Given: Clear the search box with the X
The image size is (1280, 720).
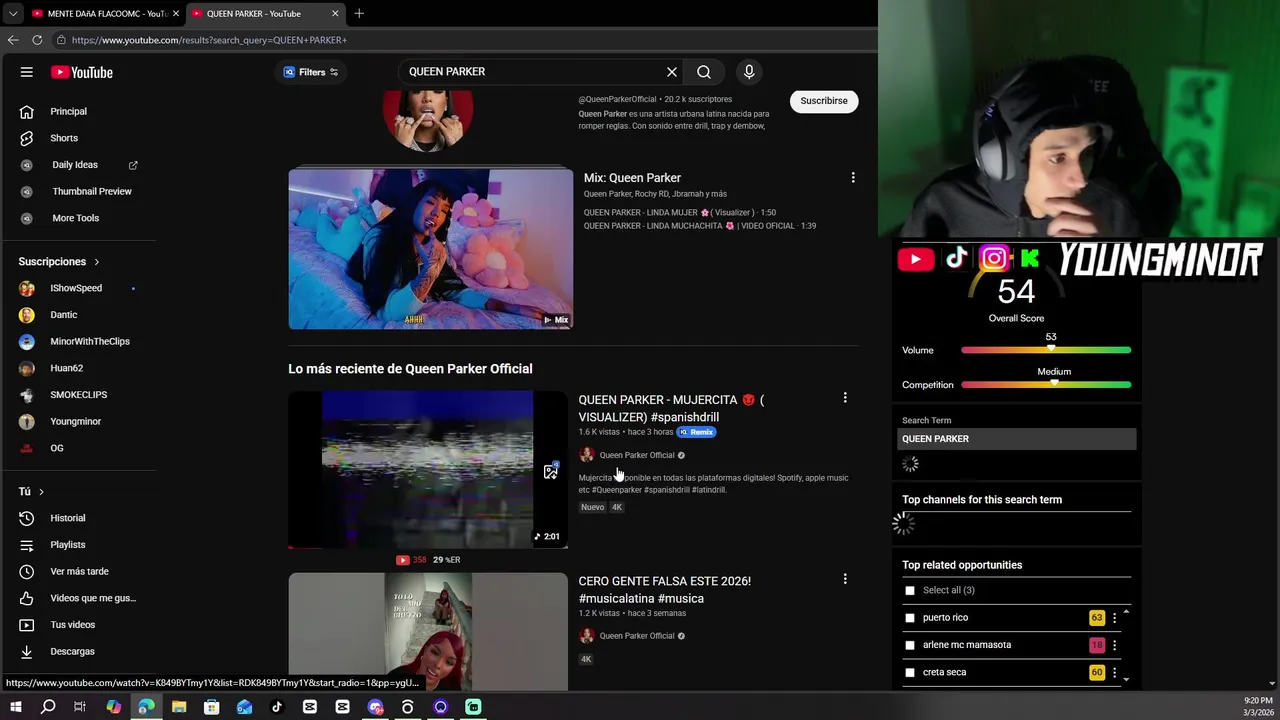Looking at the screenshot, I should [x=672, y=72].
